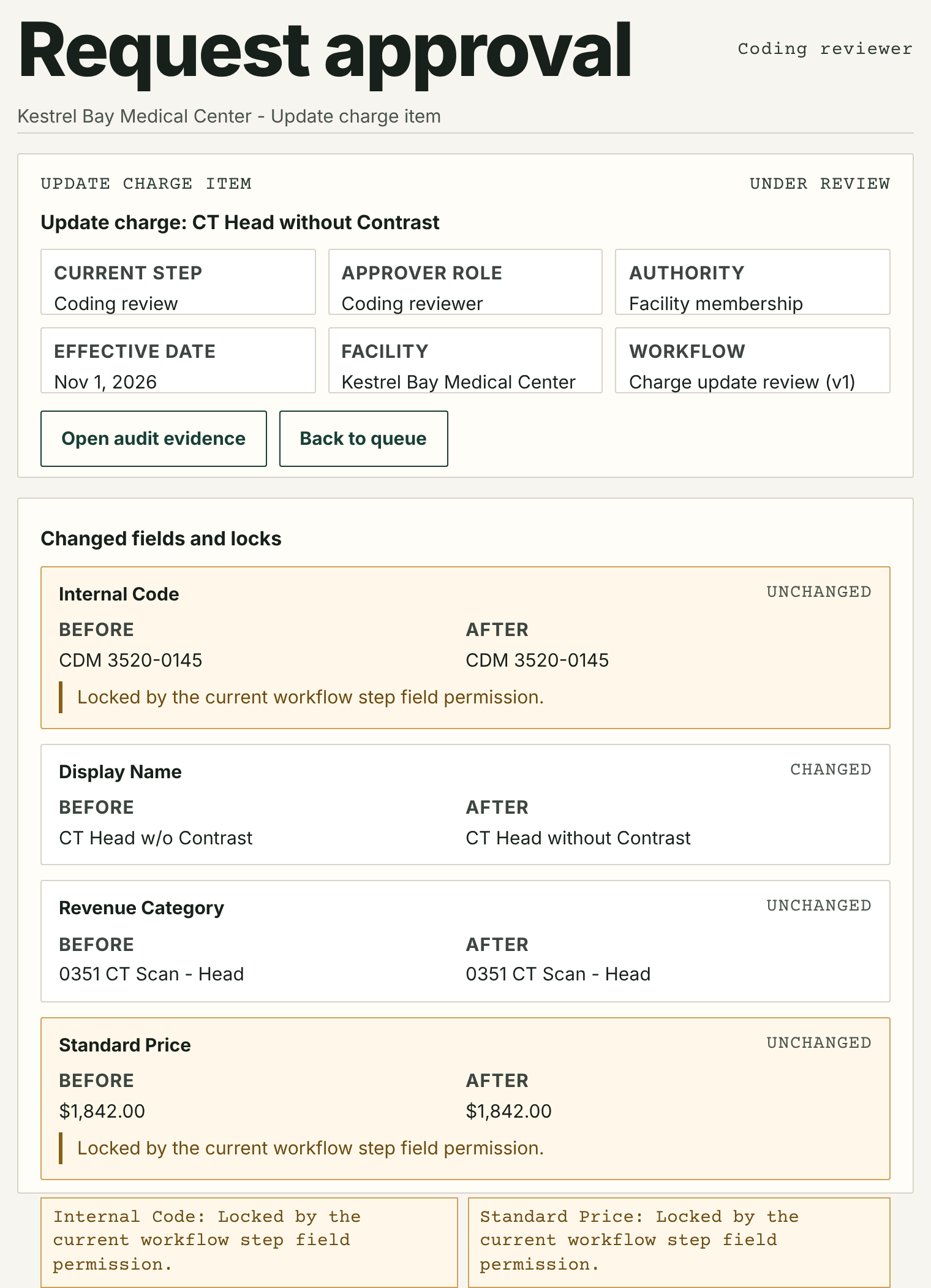The image size is (931, 1288).
Task: Select the "Standard Price" field title
Action: pyautogui.click(x=125, y=1045)
